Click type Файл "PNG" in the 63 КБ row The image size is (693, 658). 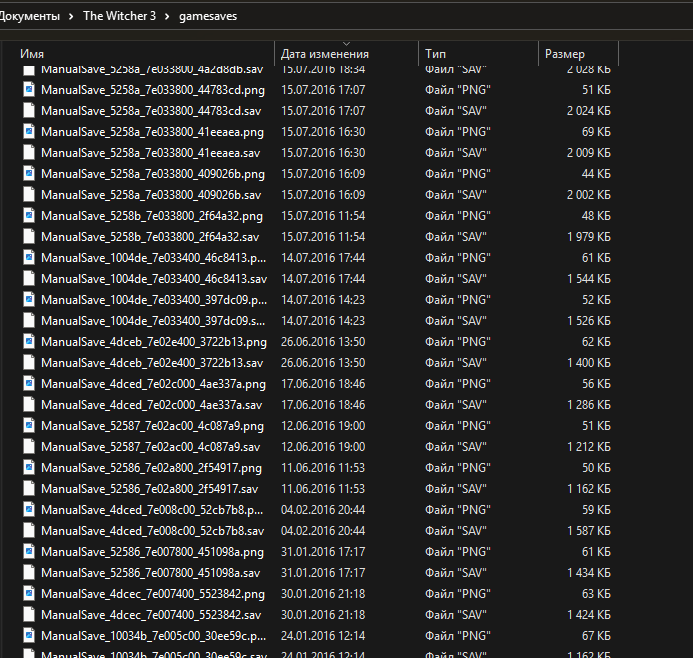coord(457,593)
